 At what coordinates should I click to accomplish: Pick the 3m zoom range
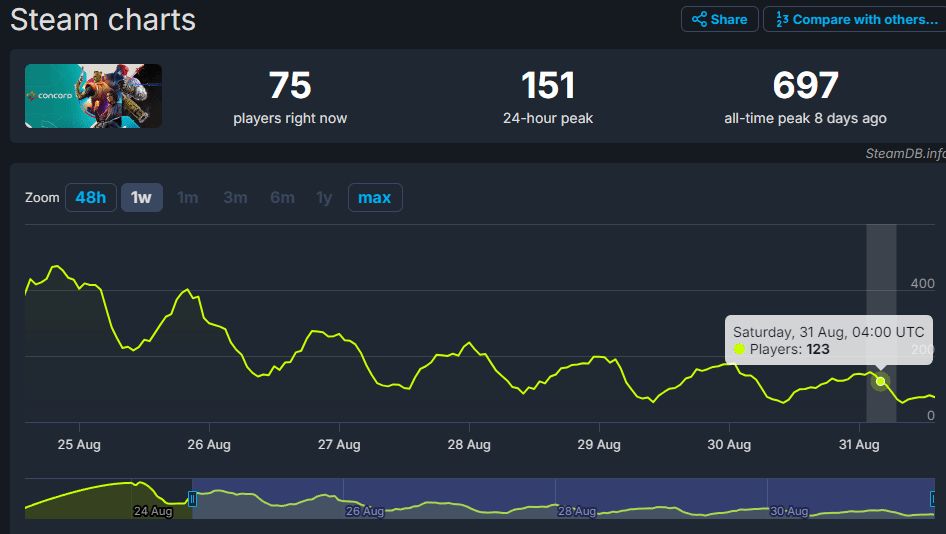235,197
